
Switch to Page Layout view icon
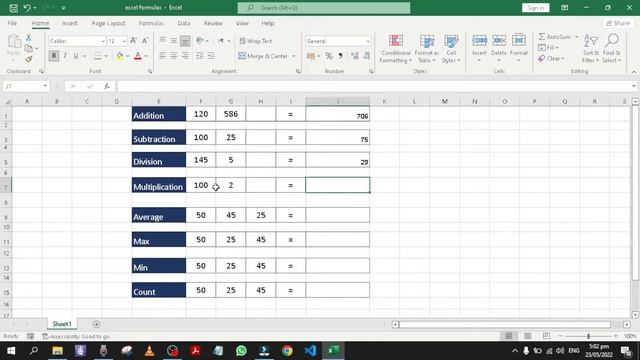pos(528,336)
